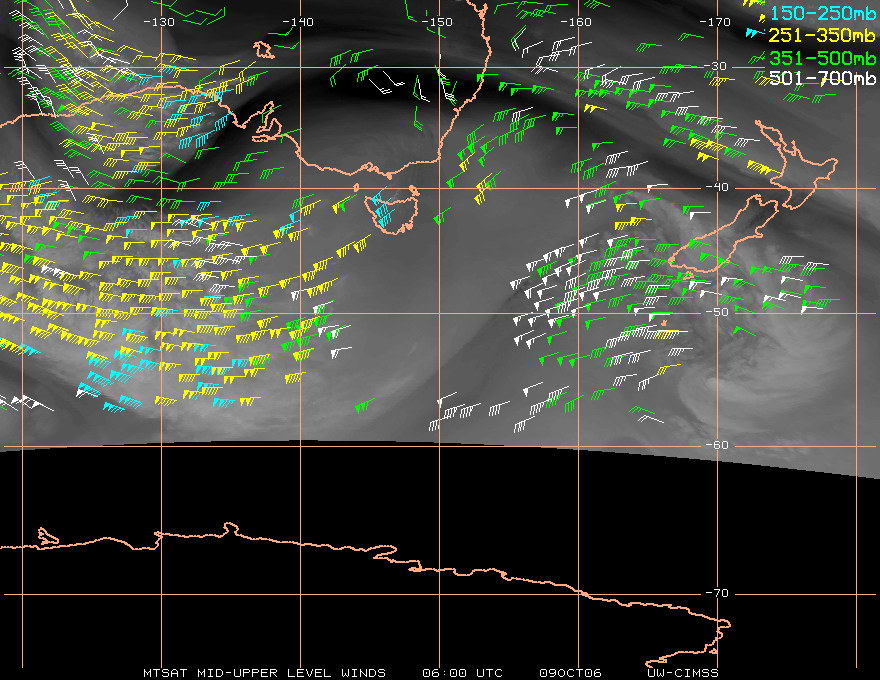Click the 09OCT06 date label
The image size is (880, 680).
(570, 673)
